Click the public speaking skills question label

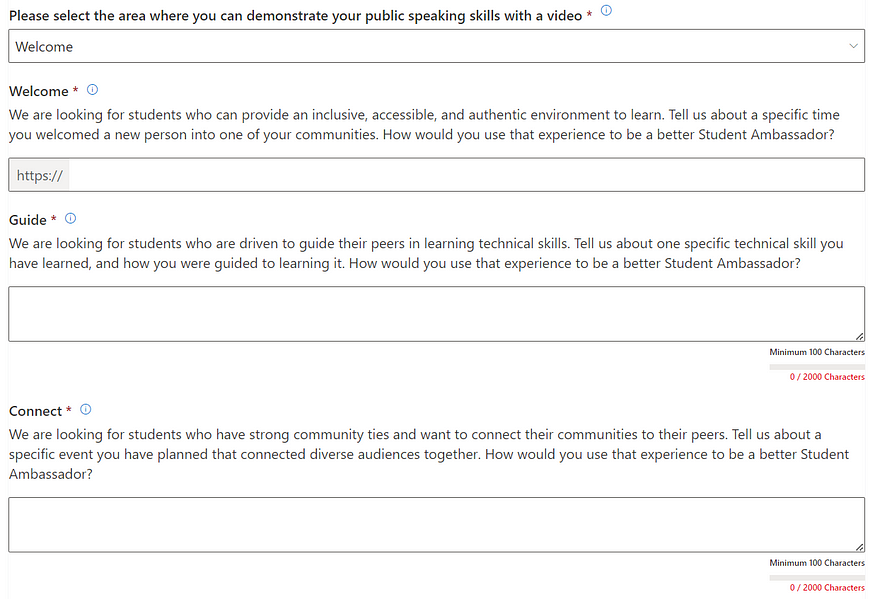pyautogui.click(x=296, y=16)
